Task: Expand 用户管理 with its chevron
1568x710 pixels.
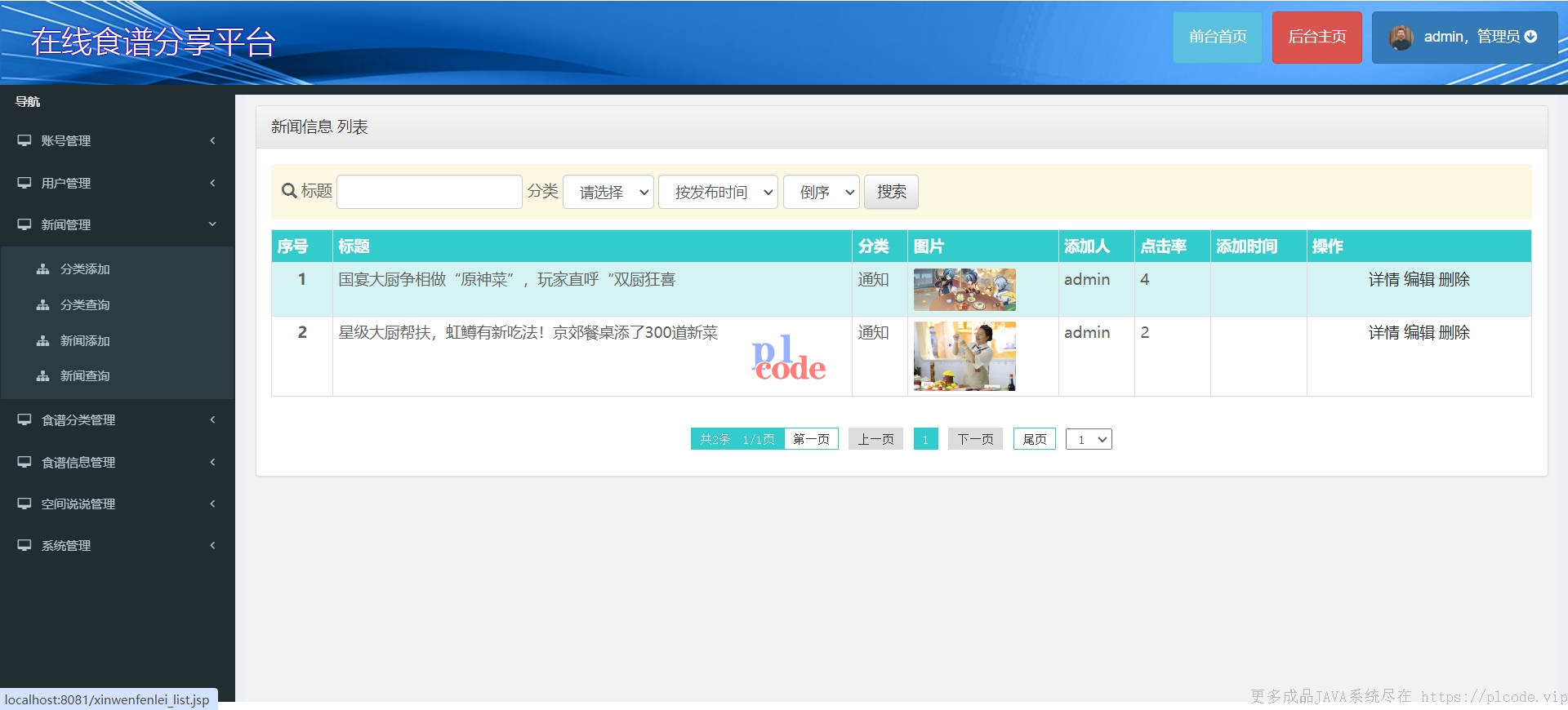Action: (212, 183)
